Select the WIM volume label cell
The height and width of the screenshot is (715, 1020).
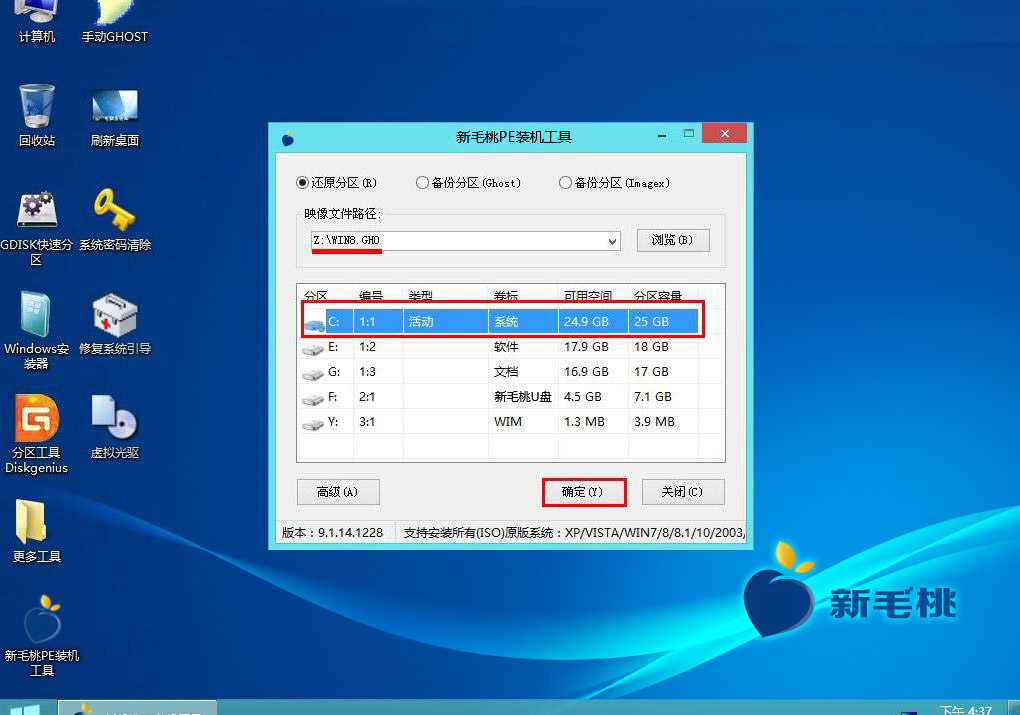pos(507,422)
